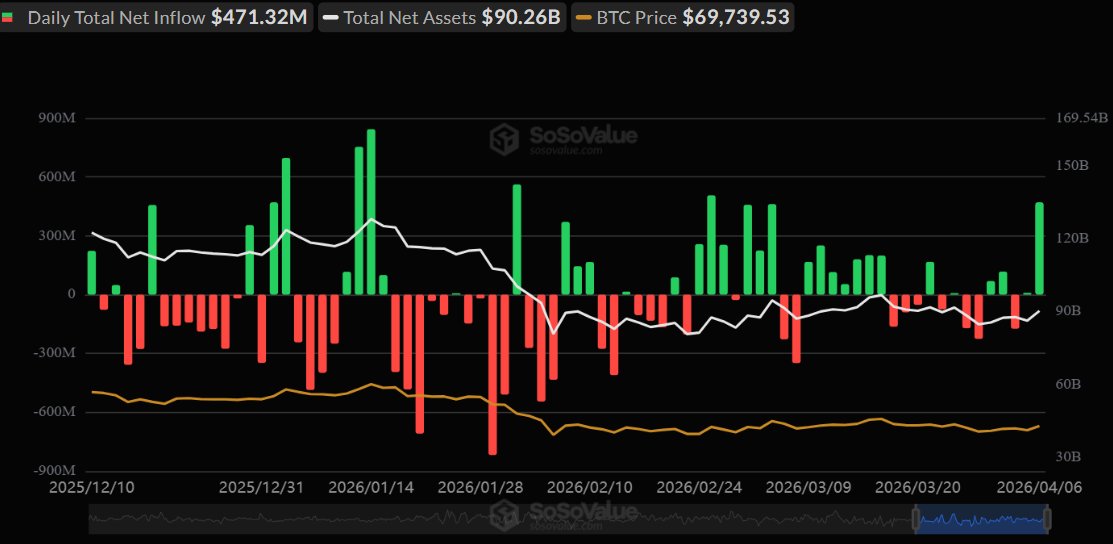The width and height of the screenshot is (1113, 544).
Task: Click the $90.26B net assets value
Action: 521,17
